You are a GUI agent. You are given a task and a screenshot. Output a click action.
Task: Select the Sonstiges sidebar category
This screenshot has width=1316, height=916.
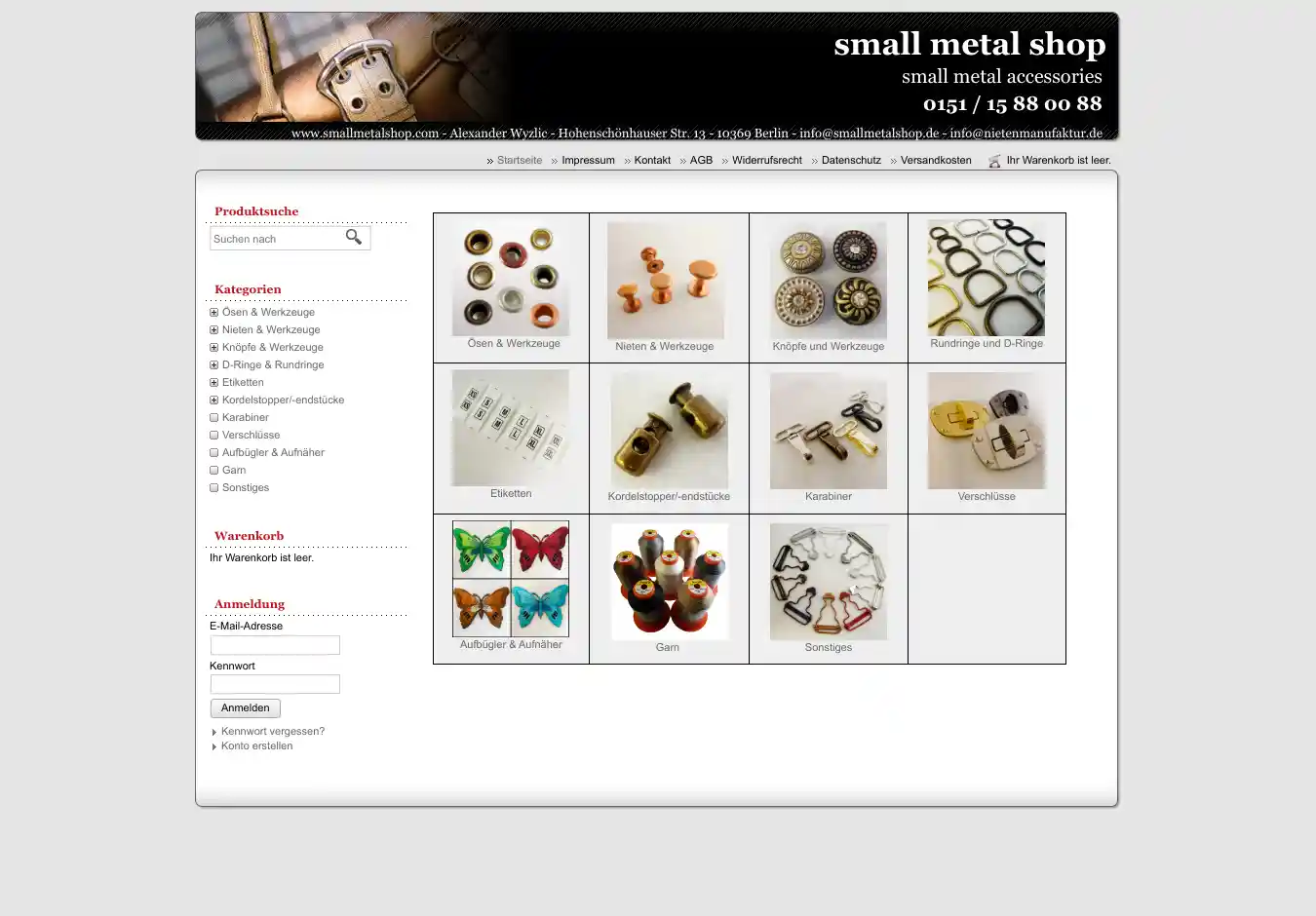click(245, 488)
